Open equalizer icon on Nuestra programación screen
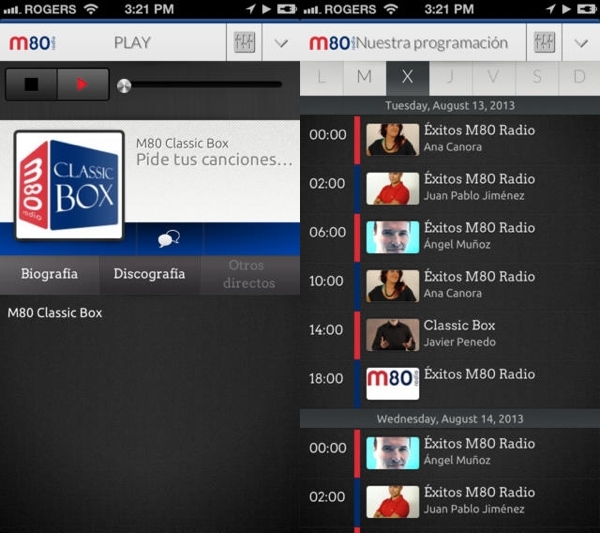The image size is (600, 533). [544, 42]
